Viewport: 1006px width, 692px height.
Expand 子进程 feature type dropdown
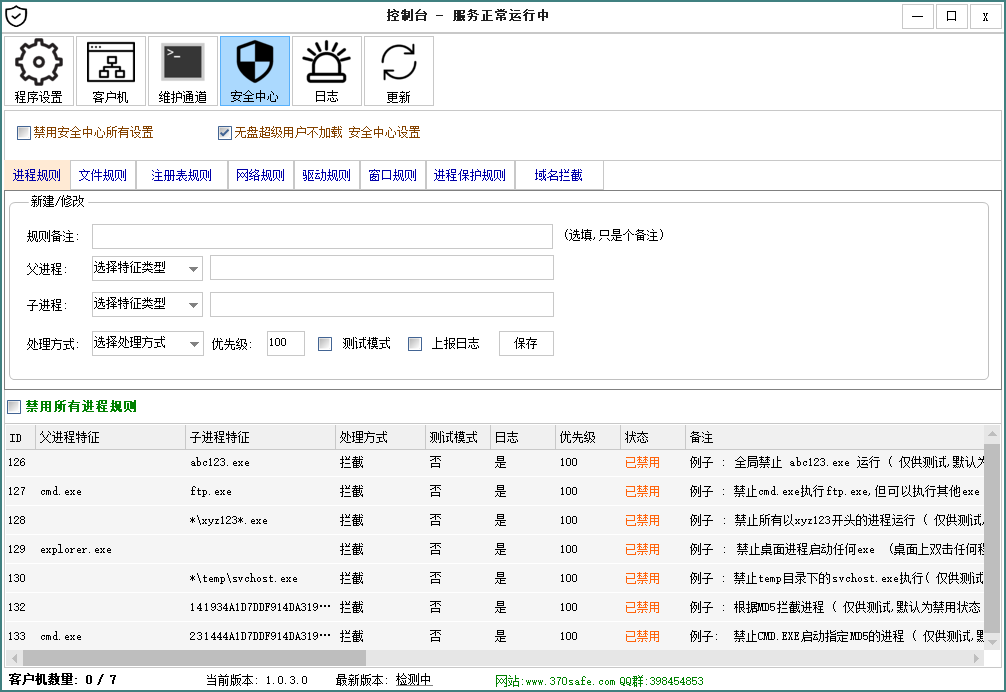pos(147,304)
